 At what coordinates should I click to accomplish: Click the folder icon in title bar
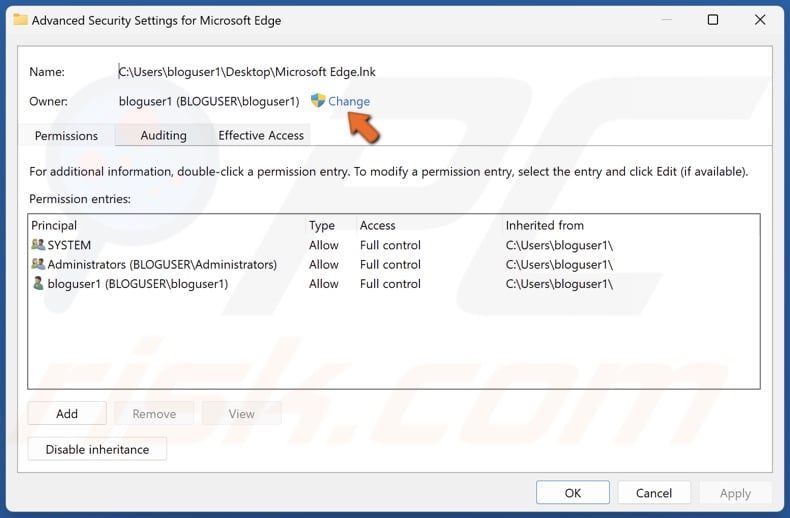click(20, 20)
